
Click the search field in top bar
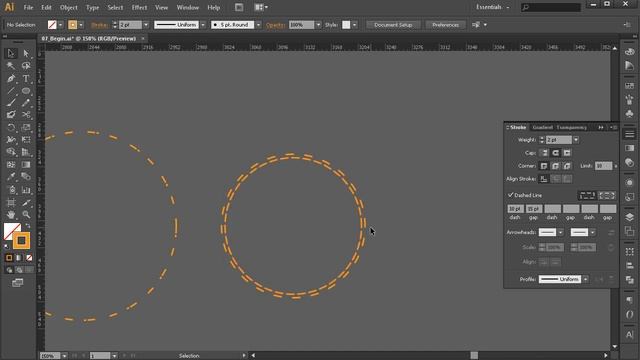[x=551, y=7]
